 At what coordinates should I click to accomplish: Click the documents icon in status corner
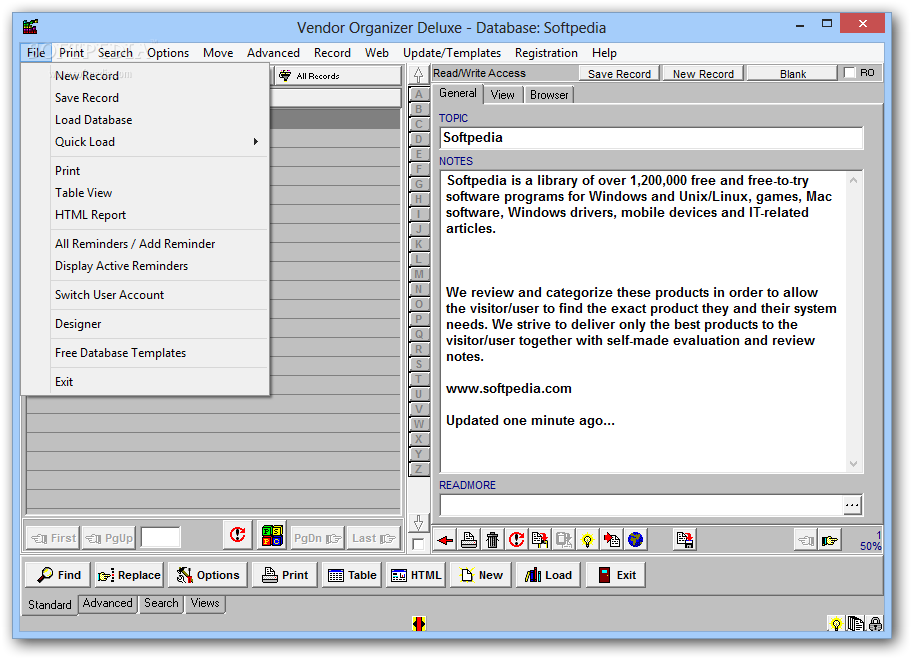point(856,624)
